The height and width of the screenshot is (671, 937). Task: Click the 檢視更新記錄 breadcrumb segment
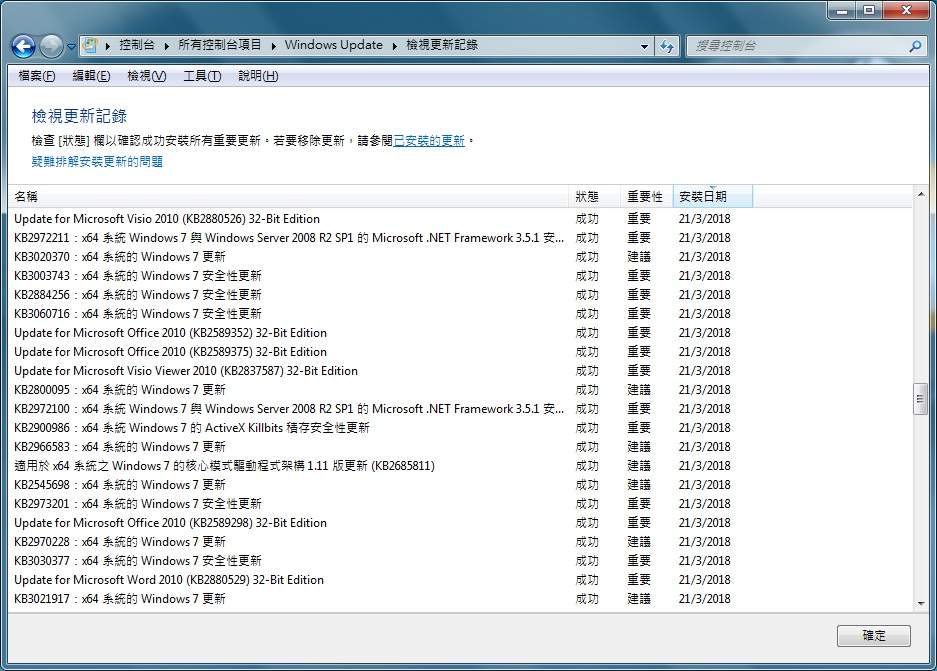(442, 45)
